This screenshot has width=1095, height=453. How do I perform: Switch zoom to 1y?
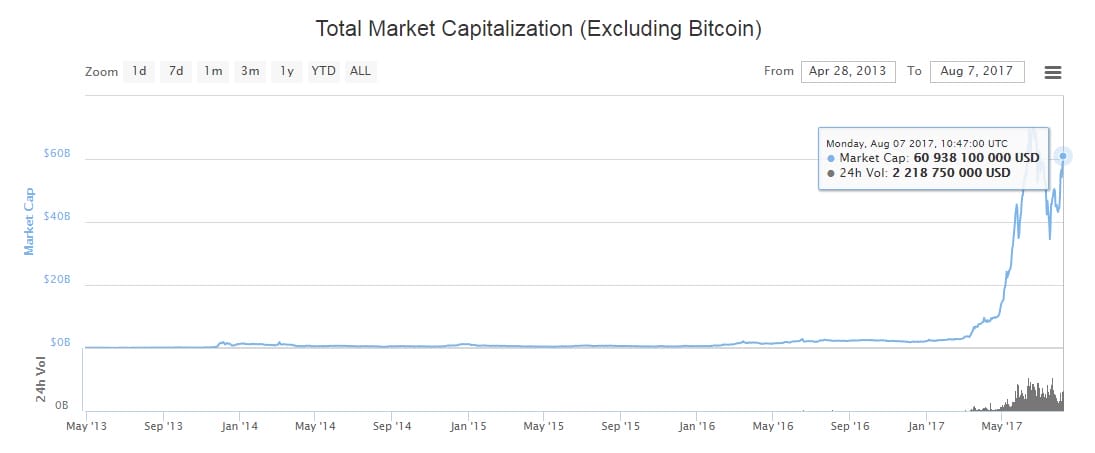tap(287, 71)
